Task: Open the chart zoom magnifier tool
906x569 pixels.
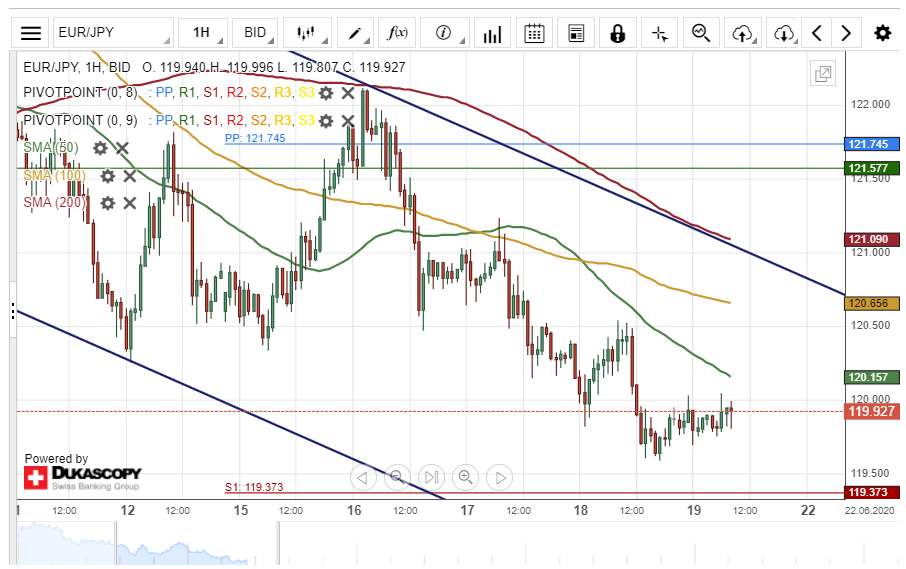Action: [701, 33]
